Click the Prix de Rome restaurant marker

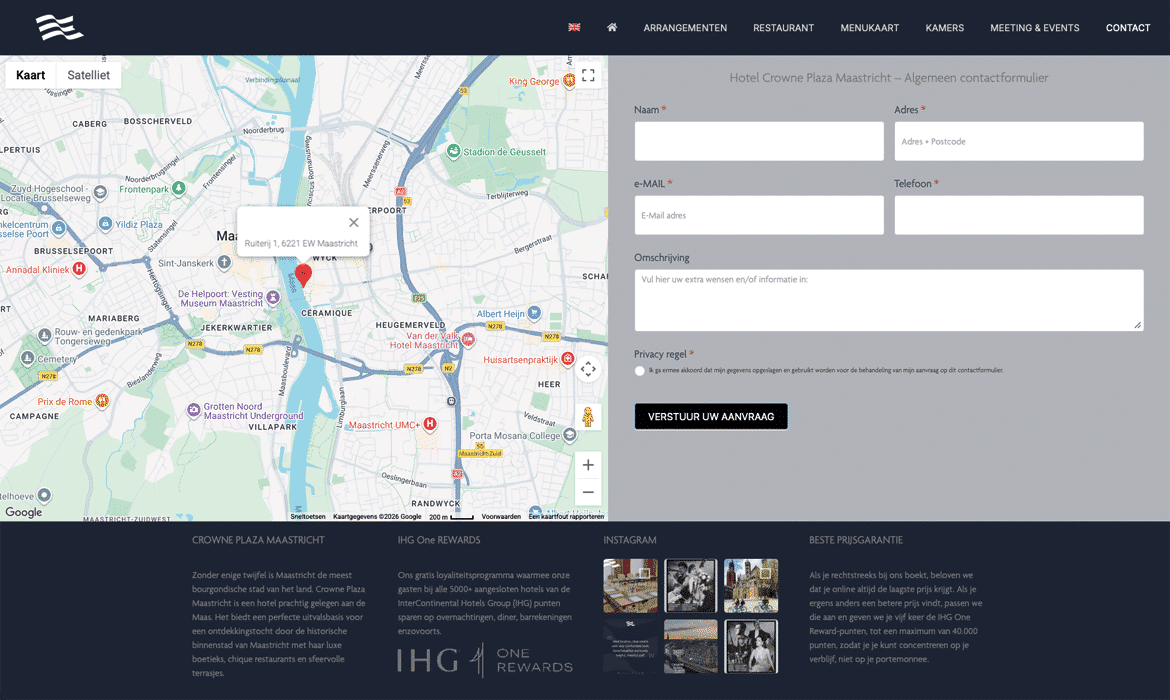[102, 401]
